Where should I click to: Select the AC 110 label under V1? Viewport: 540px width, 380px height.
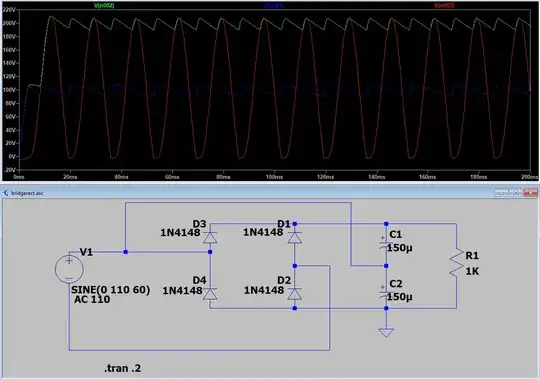[x=92, y=299]
